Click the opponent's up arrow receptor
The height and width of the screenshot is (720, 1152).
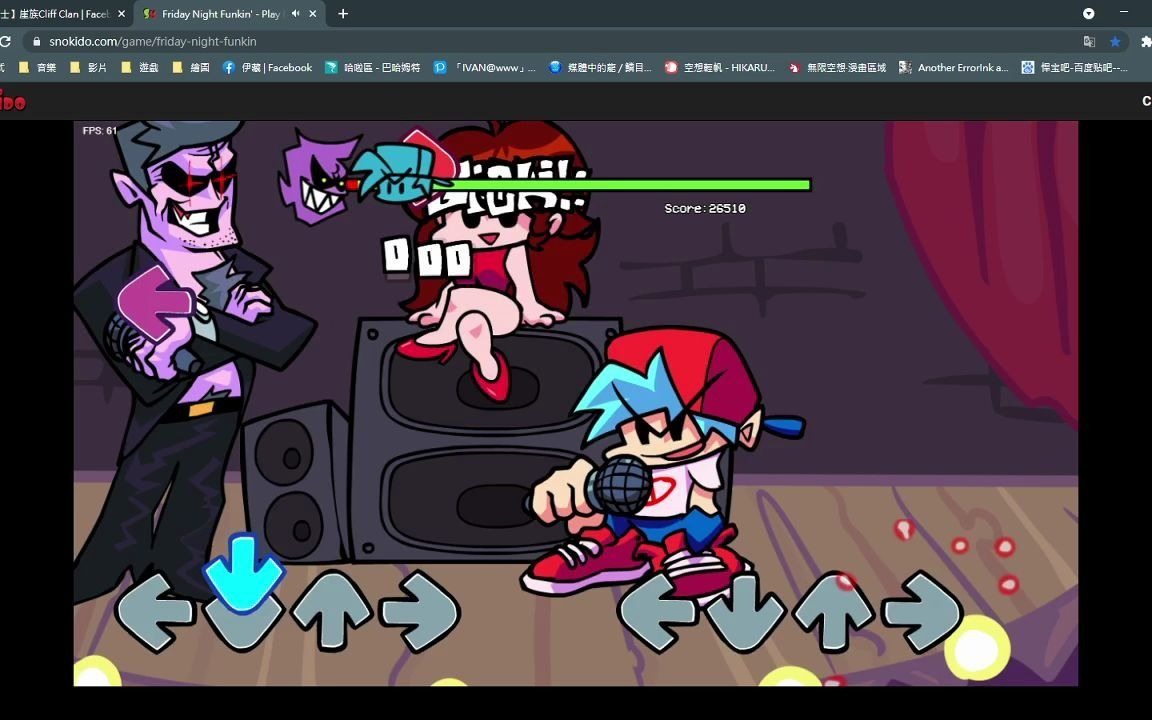tap(332, 611)
